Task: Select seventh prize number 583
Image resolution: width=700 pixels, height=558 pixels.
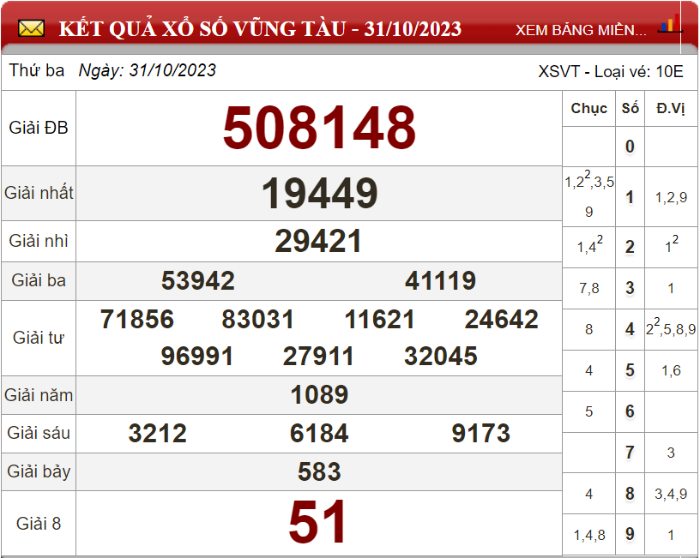Action: pyautogui.click(x=319, y=472)
